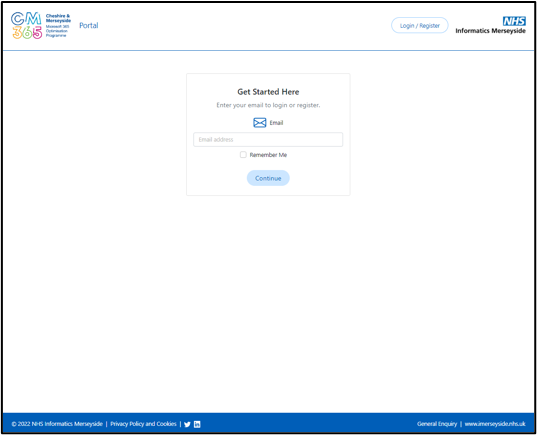Screen dimensions: 537x435
Task: Click the Get Started Here heading
Action: click(268, 92)
